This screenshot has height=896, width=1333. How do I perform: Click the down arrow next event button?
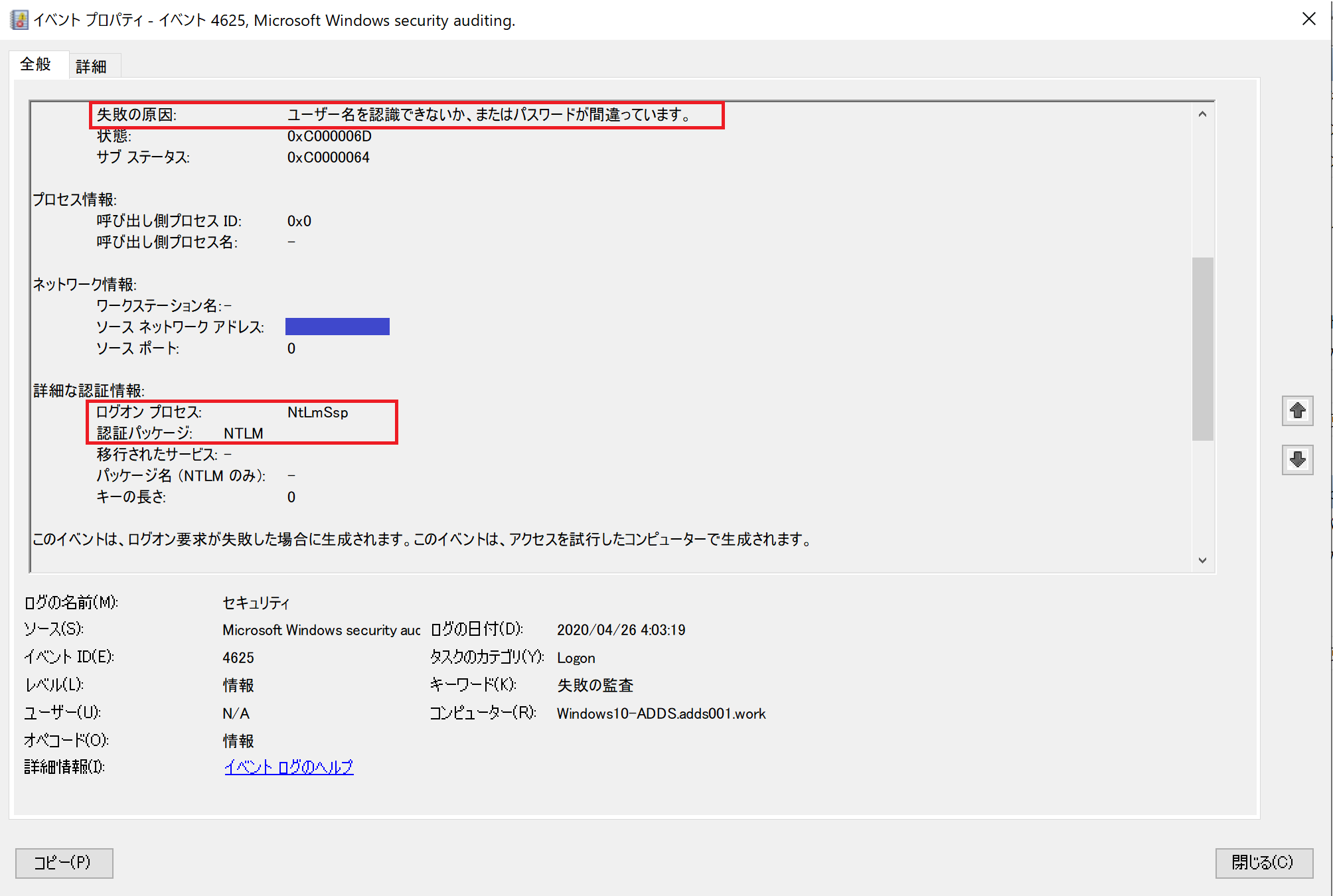tap(1297, 459)
